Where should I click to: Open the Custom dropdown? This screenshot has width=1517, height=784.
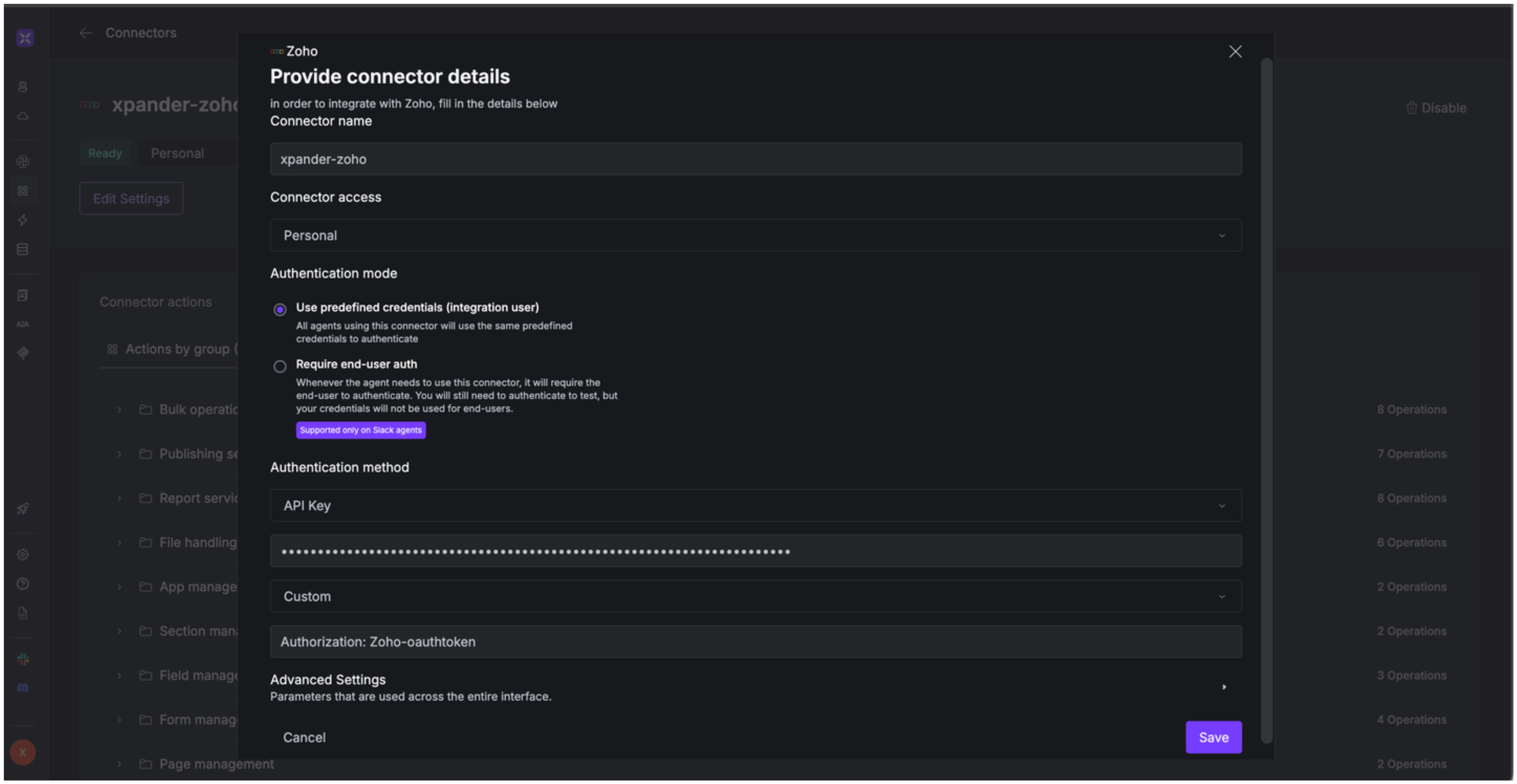coord(756,596)
